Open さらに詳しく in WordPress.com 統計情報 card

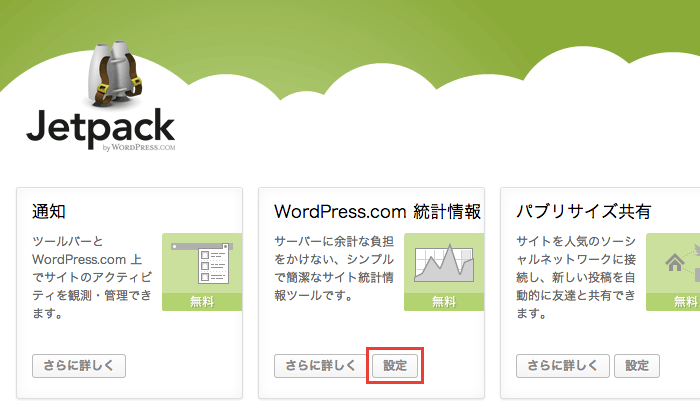pos(321,366)
